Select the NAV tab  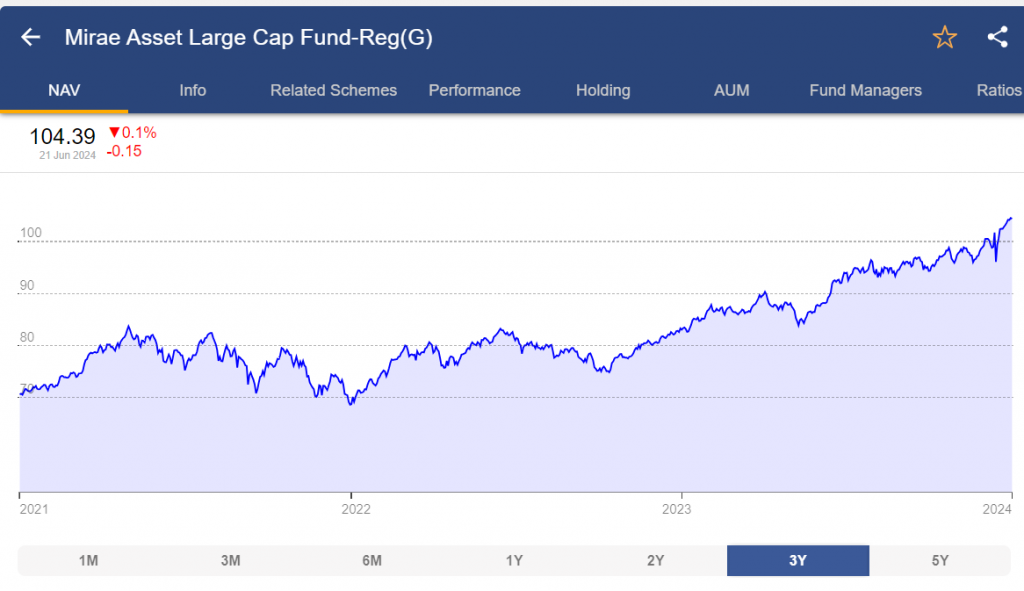(x=64, y=90)
